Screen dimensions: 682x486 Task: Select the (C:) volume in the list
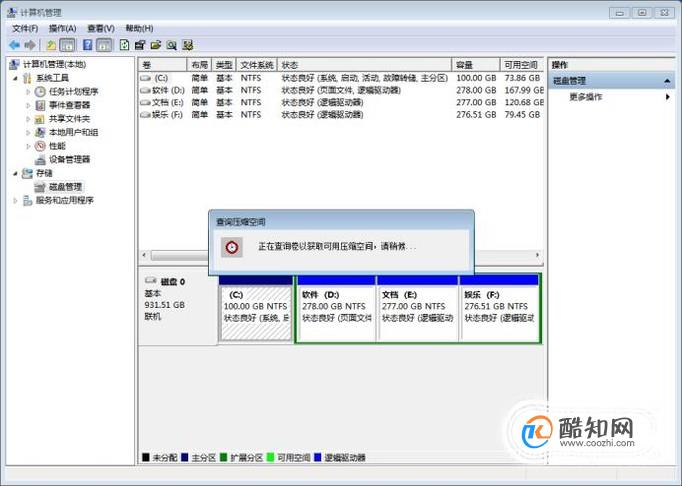pos(160,78)
